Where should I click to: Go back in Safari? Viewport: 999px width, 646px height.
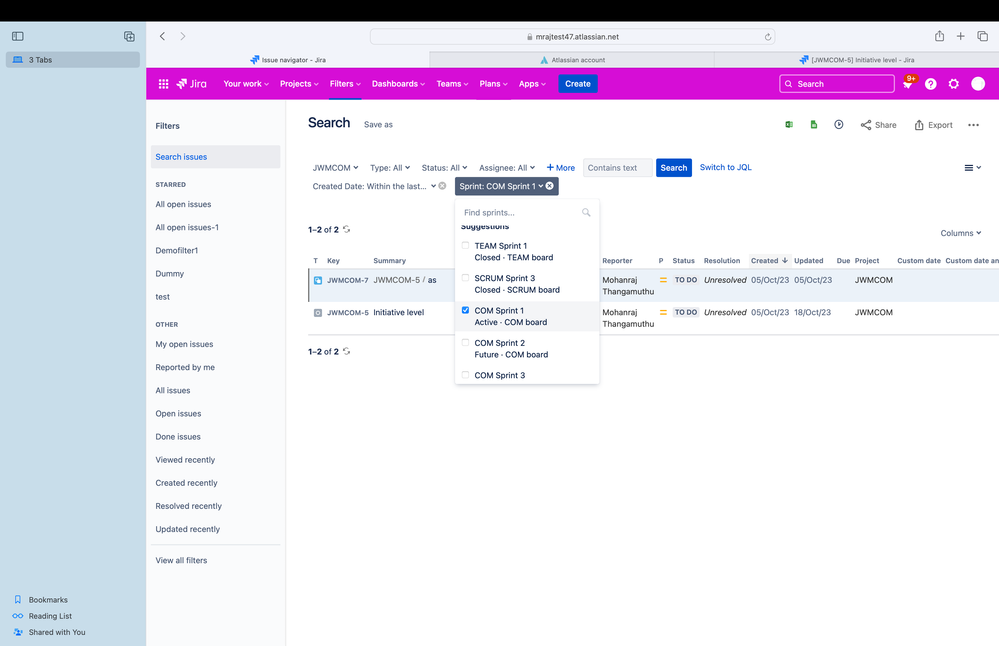[162, 36]
